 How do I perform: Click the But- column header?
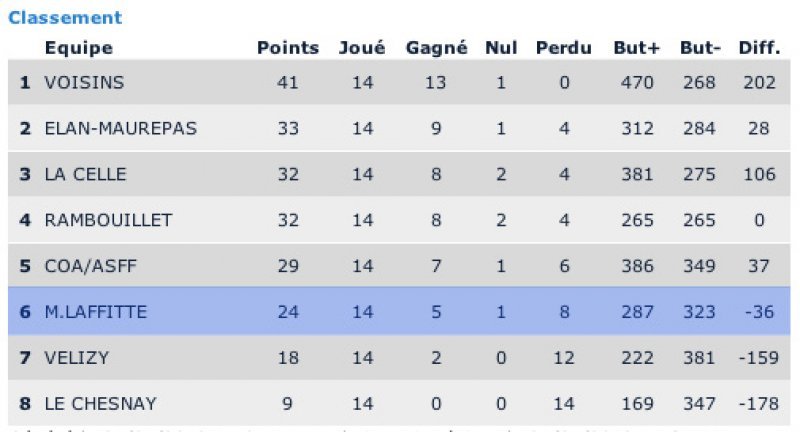pyautogui.click(x=700, y=47)
